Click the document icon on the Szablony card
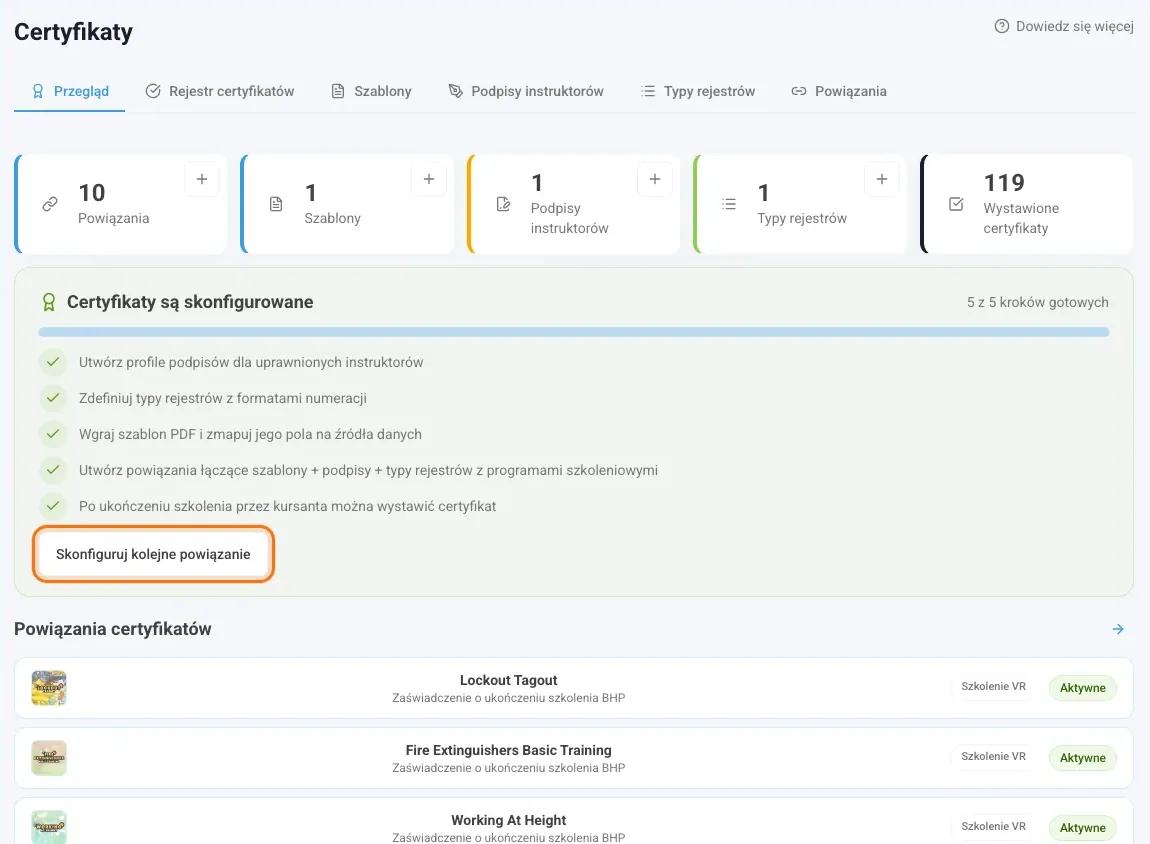Image resolution: width=1150 pixels, height=844 pixels. pos(276,204)
